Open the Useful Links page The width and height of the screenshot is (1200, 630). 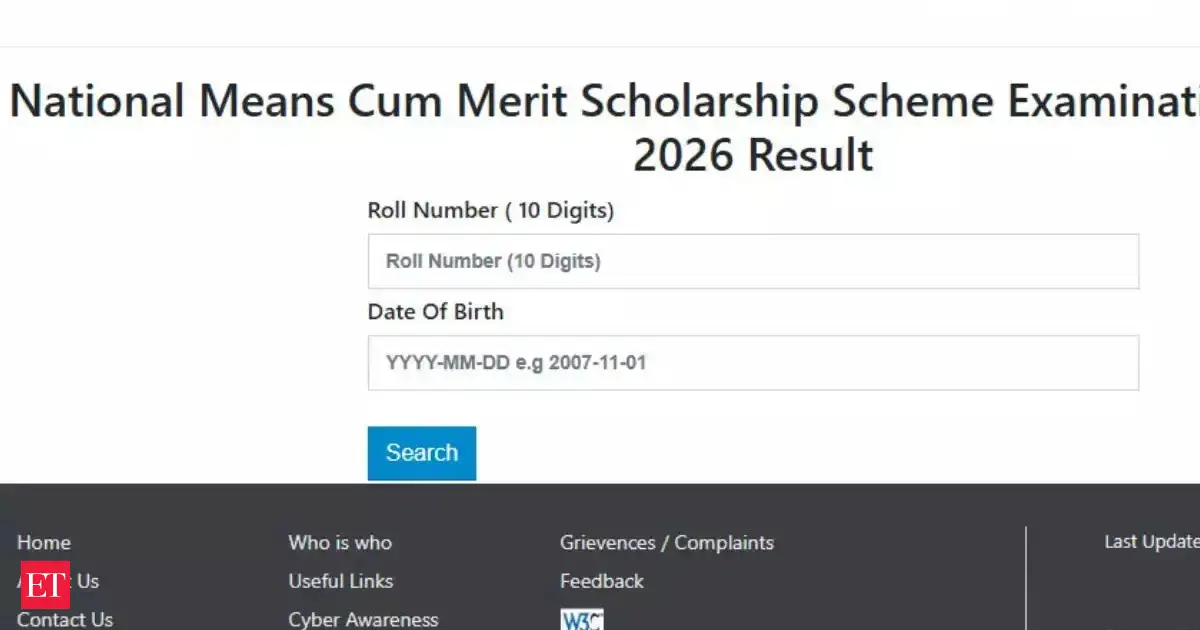click(x=340, y=581)
